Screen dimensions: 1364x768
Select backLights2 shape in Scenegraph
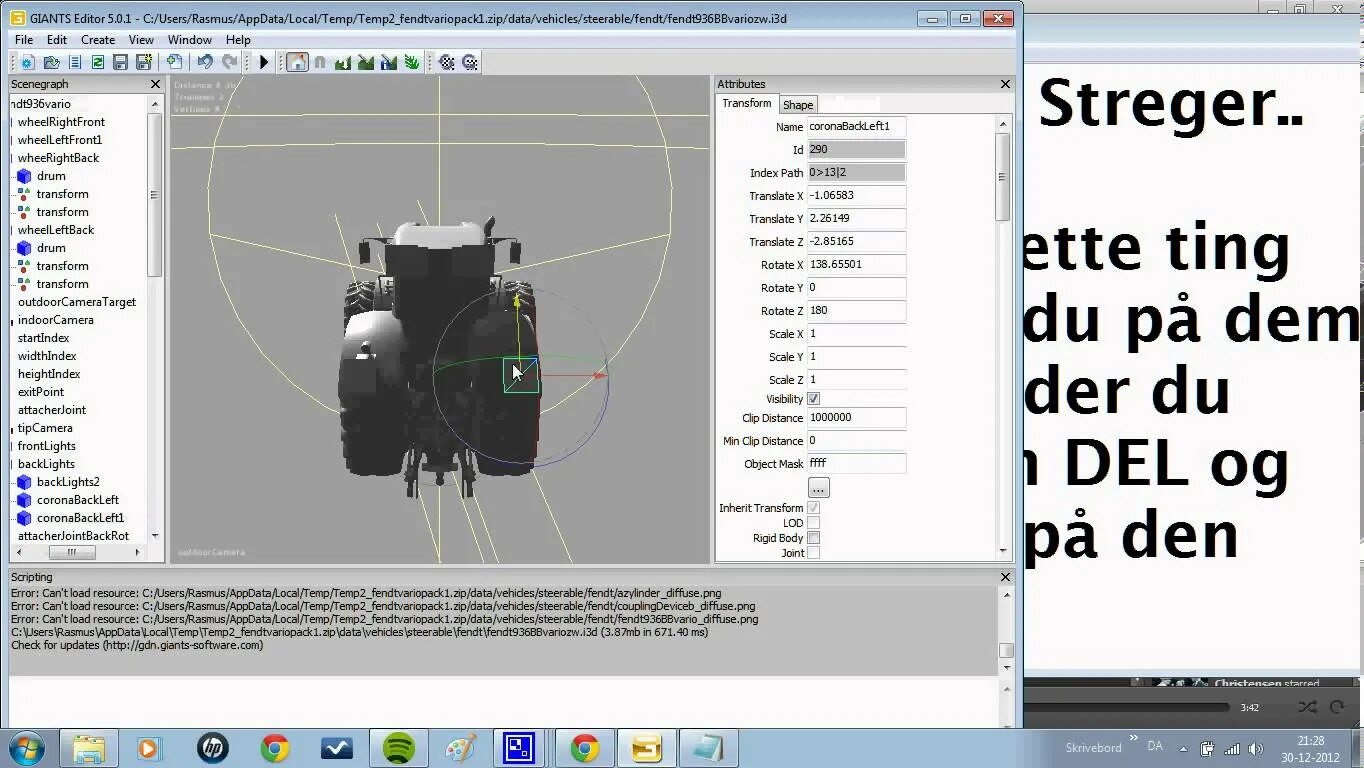point(68,482)
